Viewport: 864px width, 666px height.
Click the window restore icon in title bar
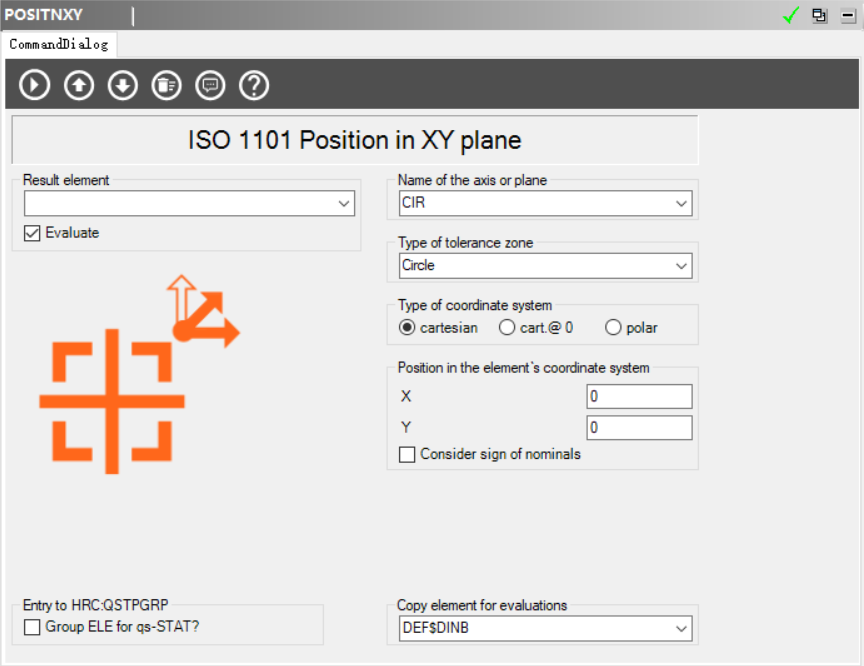coord(820,15)
